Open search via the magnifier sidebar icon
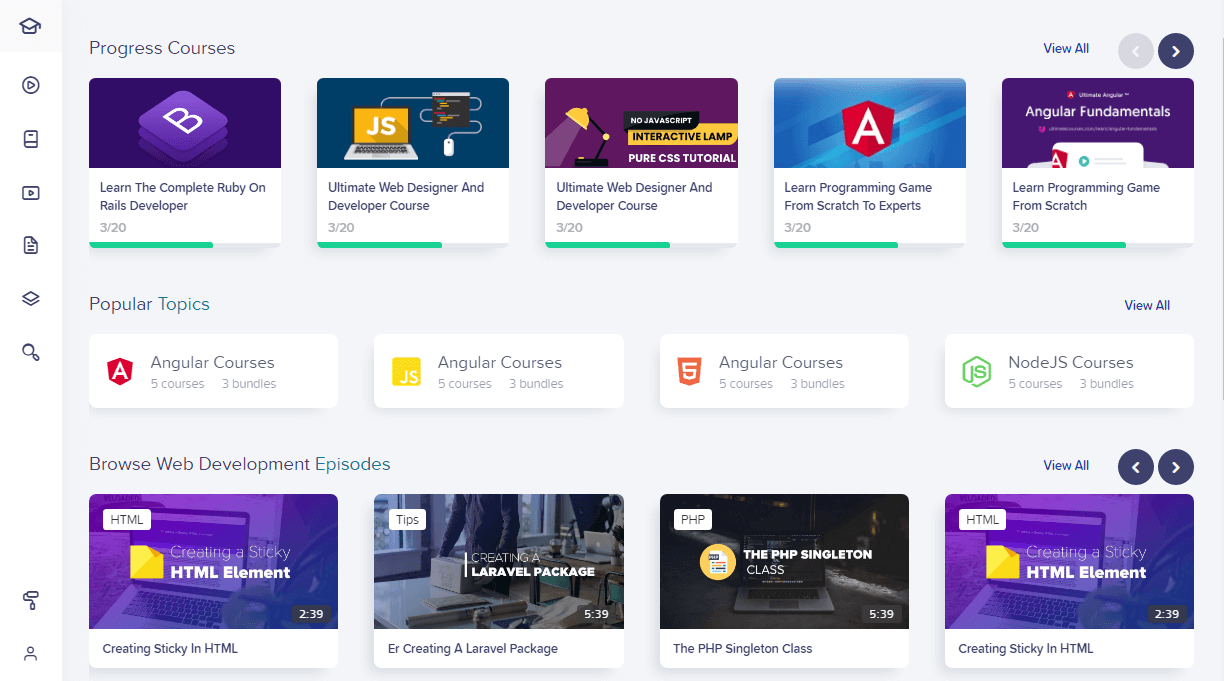The image size is (1224, 681). 30,351
